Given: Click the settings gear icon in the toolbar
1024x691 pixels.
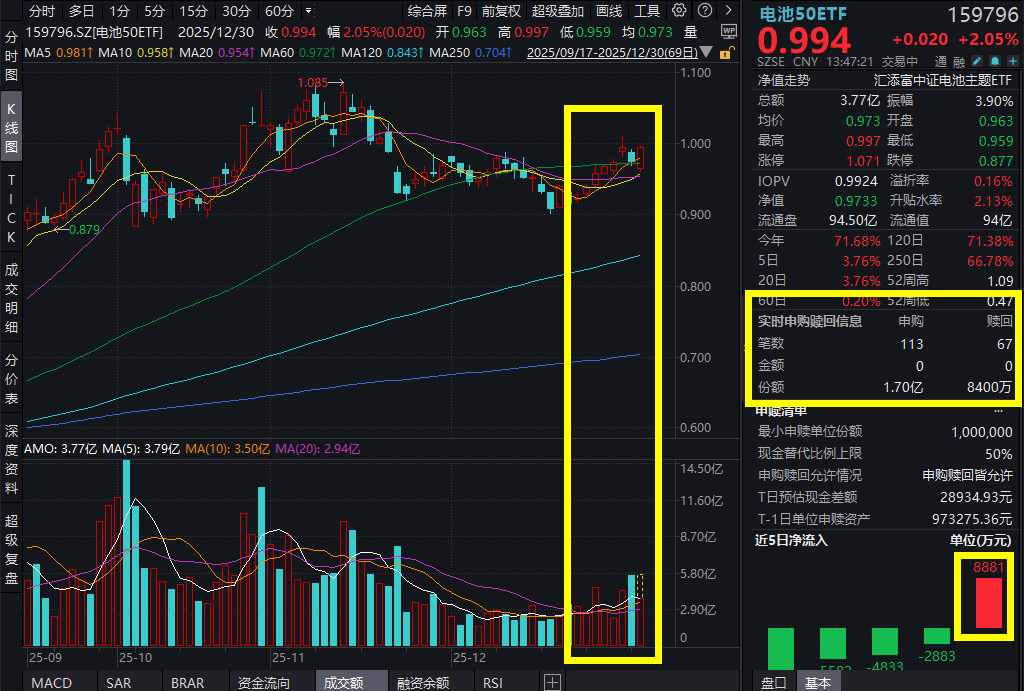Looking at the screenshot, I should [x=681, y=12].
